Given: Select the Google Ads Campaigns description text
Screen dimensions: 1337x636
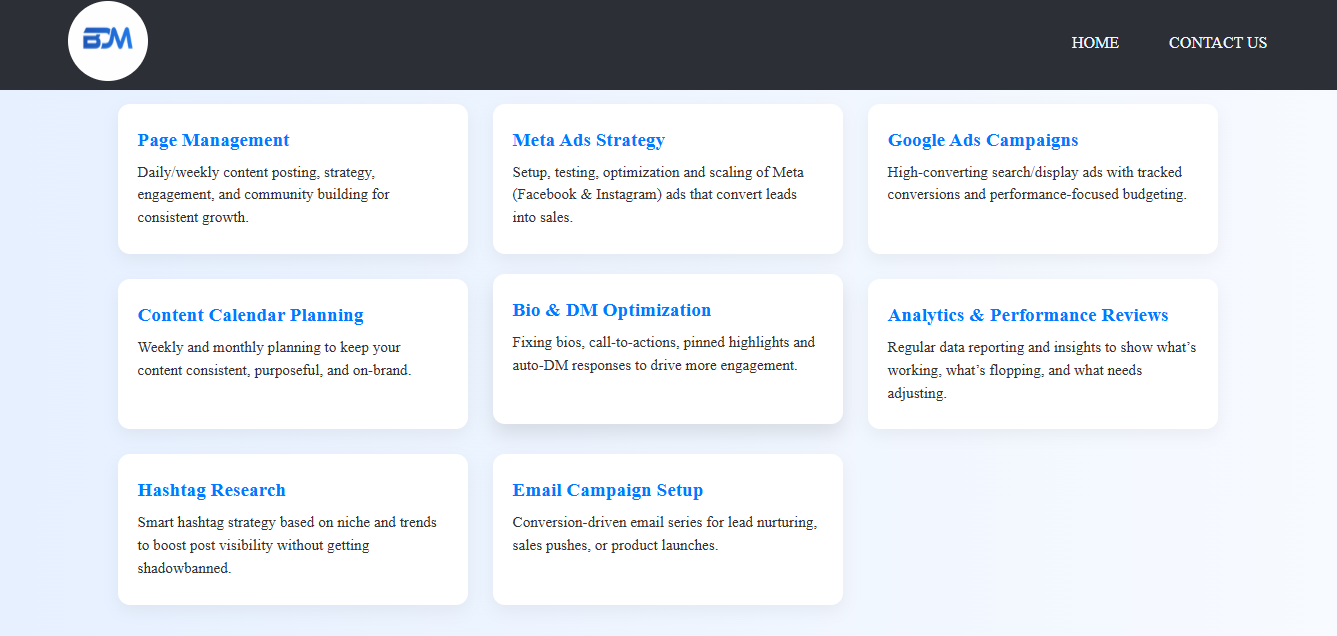Looking at the screenshot, I should [x=1036, y=184].
